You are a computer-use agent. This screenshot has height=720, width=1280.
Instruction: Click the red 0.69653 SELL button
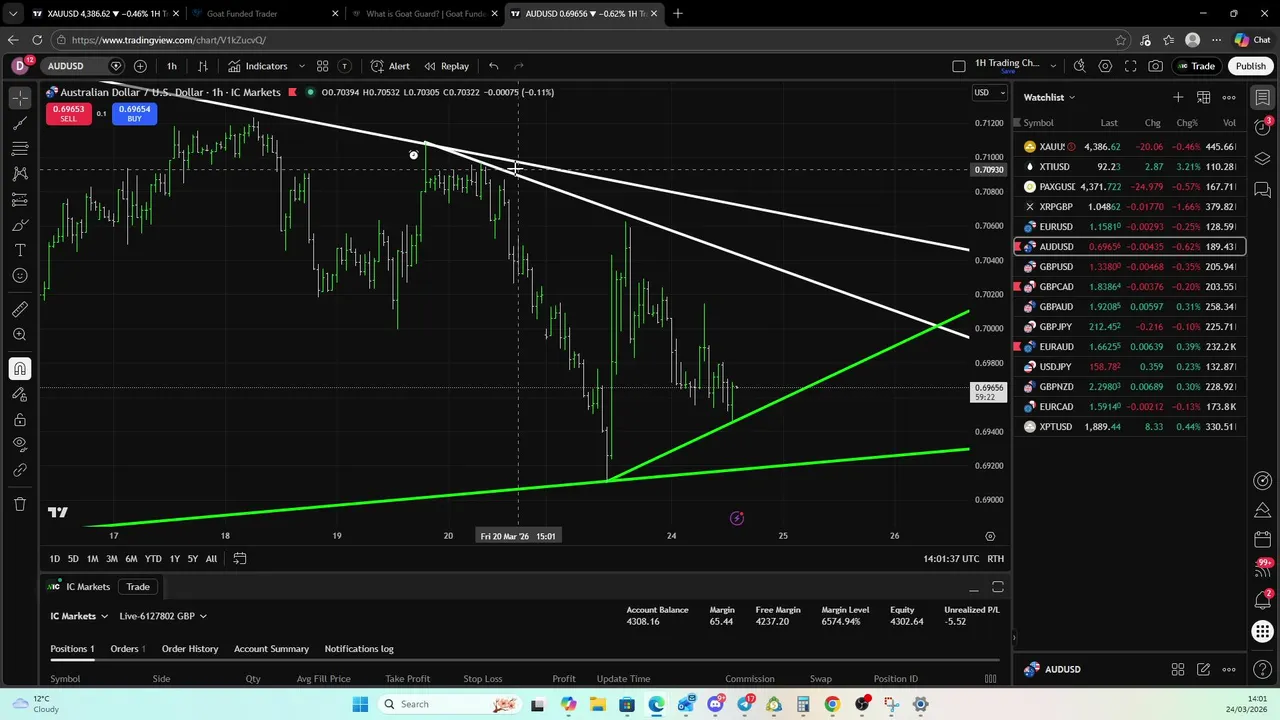[x=68, y=114]
